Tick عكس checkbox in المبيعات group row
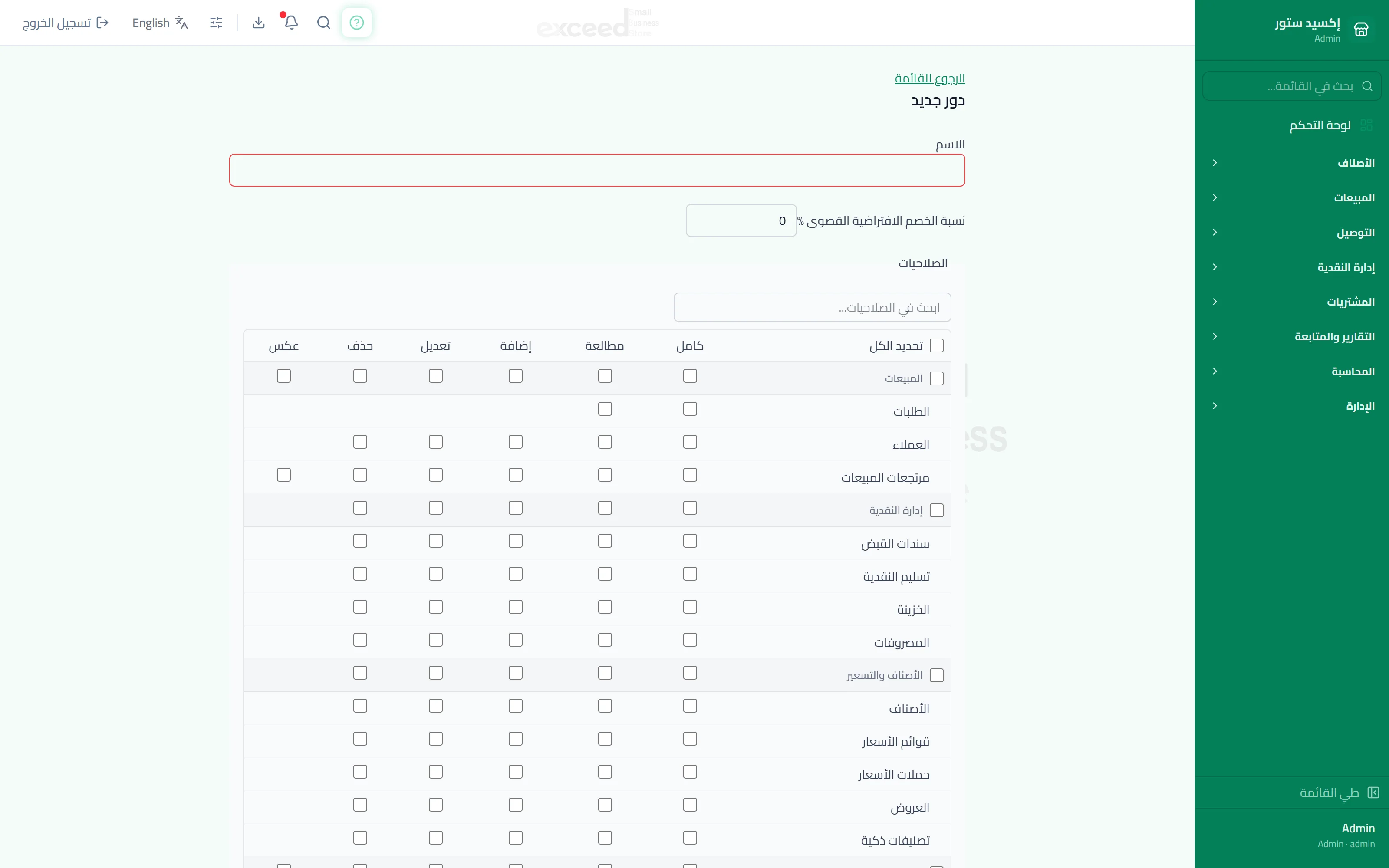This screenshot has height=868, width=1389. pyautogui.click(x=283, y=375)
